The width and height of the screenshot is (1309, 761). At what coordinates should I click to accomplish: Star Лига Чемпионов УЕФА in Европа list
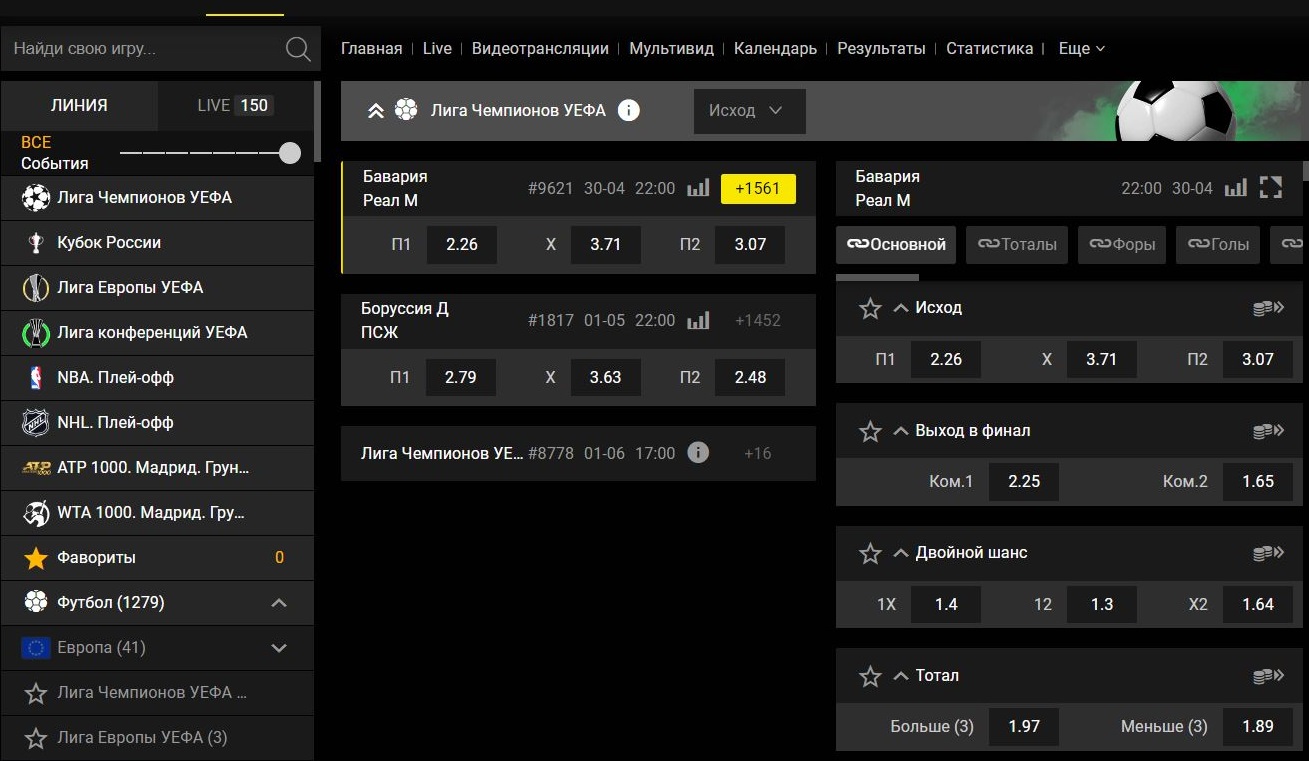(x=36, y=693)
